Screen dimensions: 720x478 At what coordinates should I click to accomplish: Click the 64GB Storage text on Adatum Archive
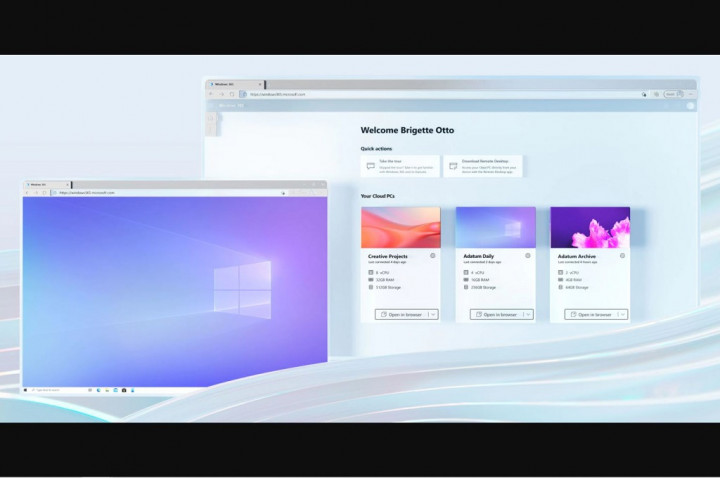coord(577,287)
